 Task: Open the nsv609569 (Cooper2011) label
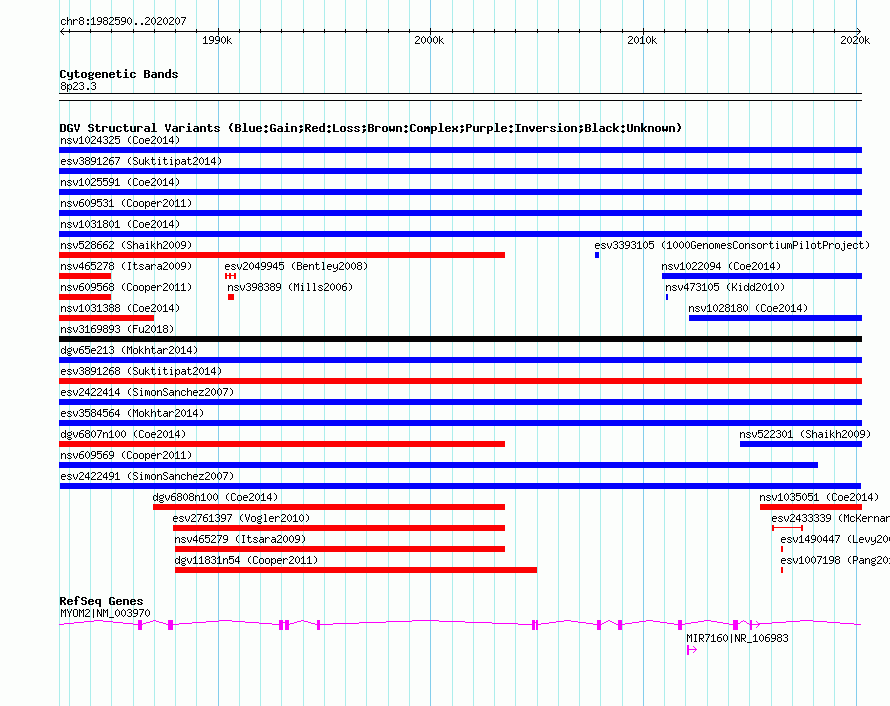click(x=126, y=455)
